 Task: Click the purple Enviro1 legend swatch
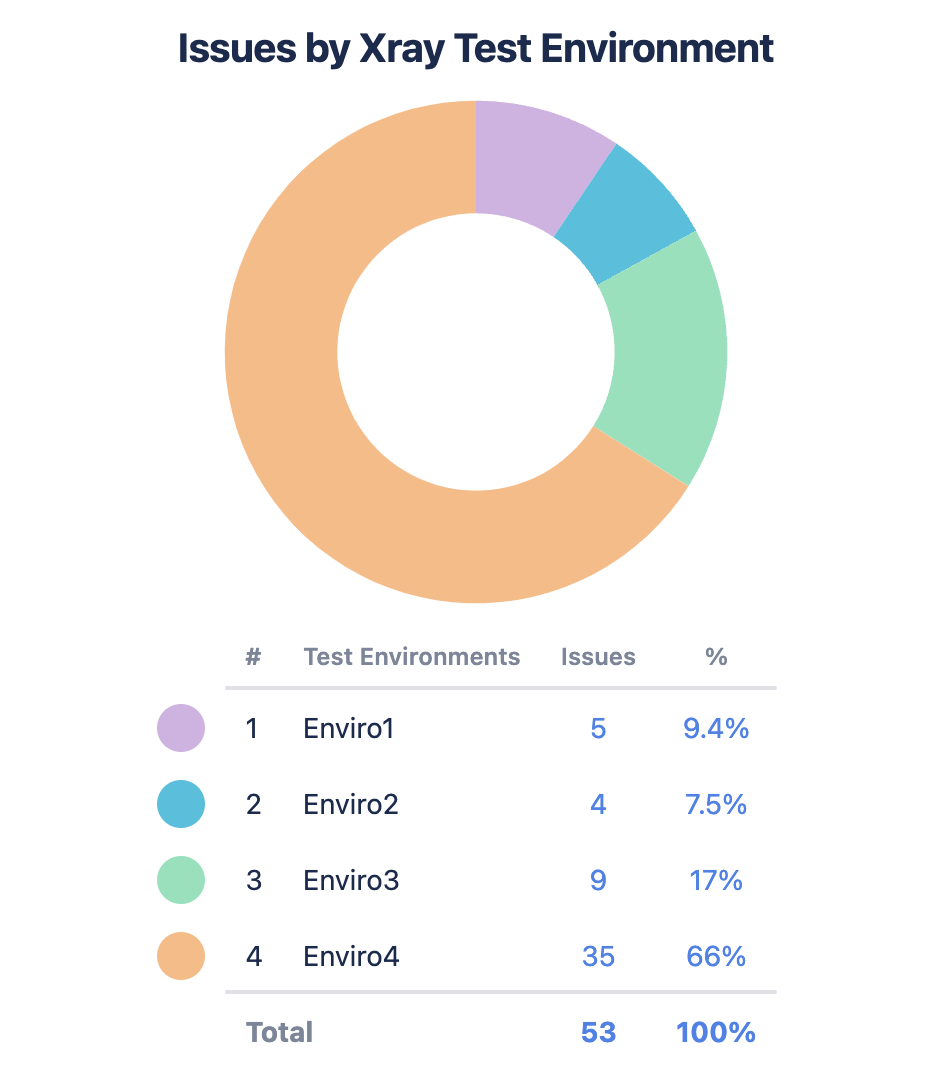click(181, 728)
